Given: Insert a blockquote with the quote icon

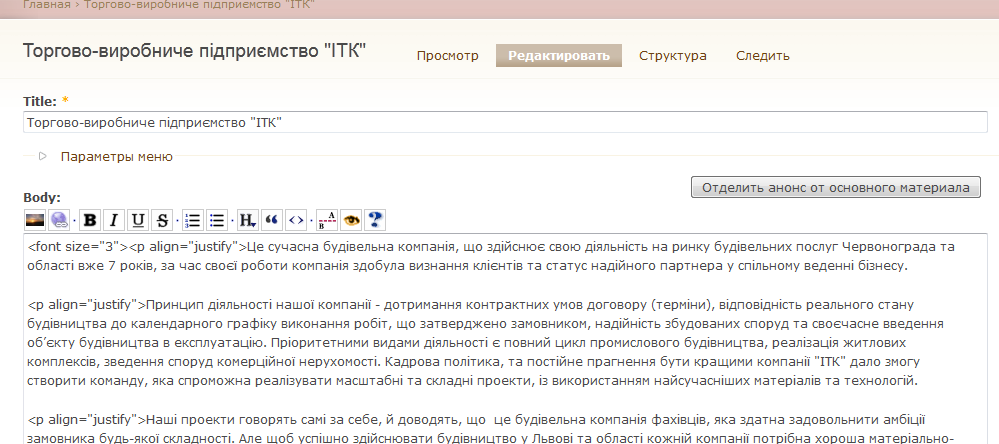Looking at the screenshot, I should click(x=271, y=220).
